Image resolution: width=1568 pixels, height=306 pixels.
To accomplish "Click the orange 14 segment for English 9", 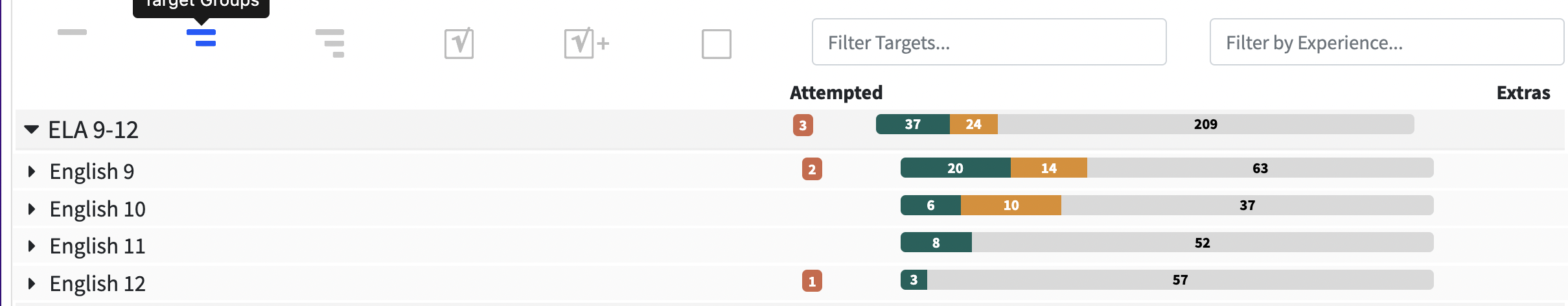I will pos(1048,169).
